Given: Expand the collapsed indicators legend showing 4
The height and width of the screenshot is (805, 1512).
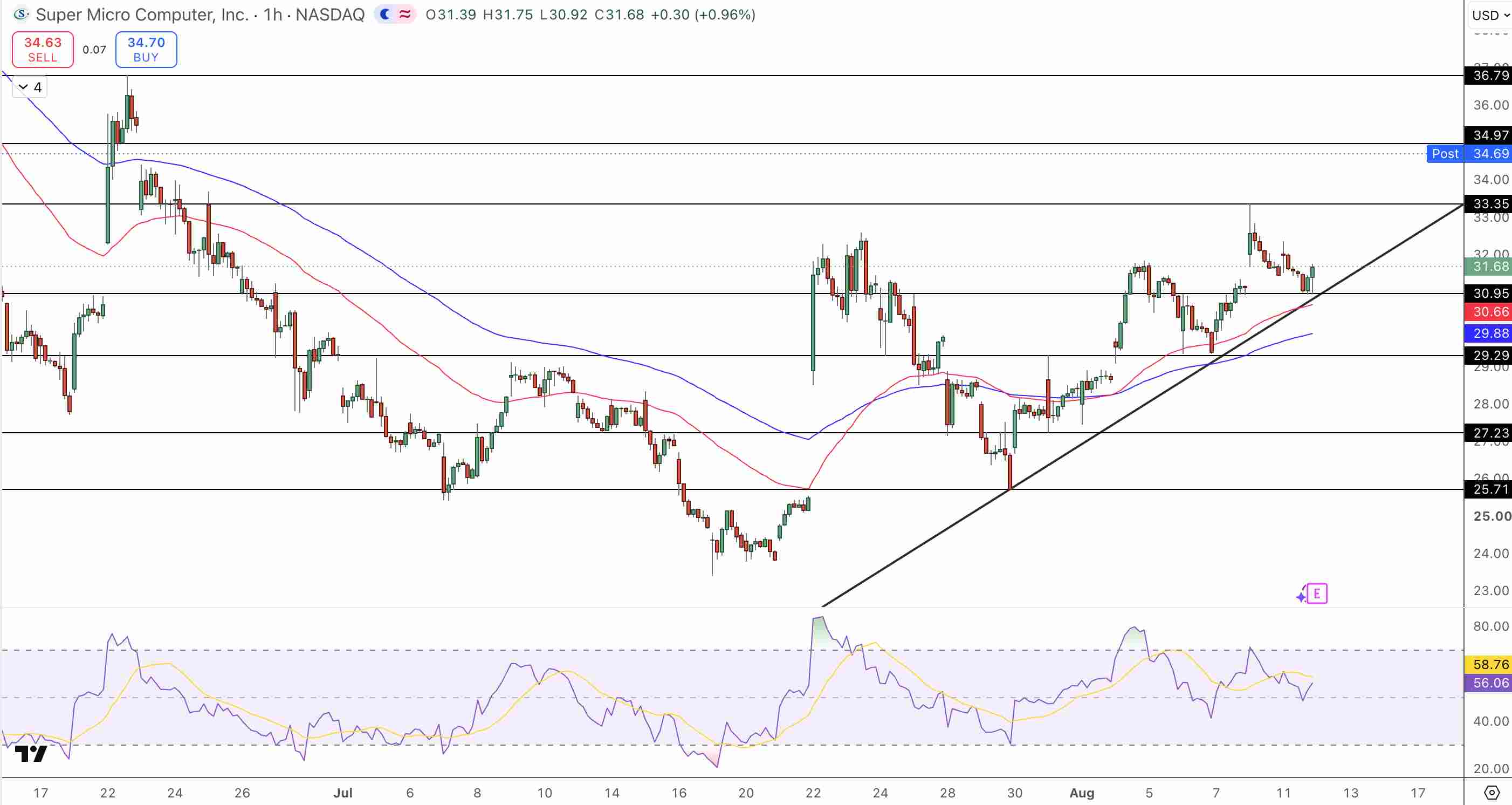Looking at the screenshot, I should click(x=29, y=87).
